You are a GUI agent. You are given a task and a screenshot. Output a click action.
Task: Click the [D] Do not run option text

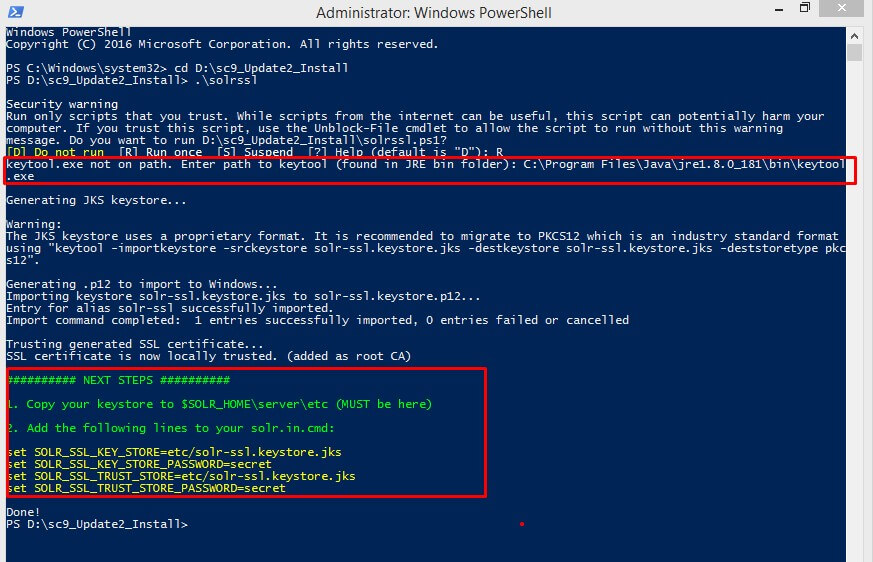[55, 152]
